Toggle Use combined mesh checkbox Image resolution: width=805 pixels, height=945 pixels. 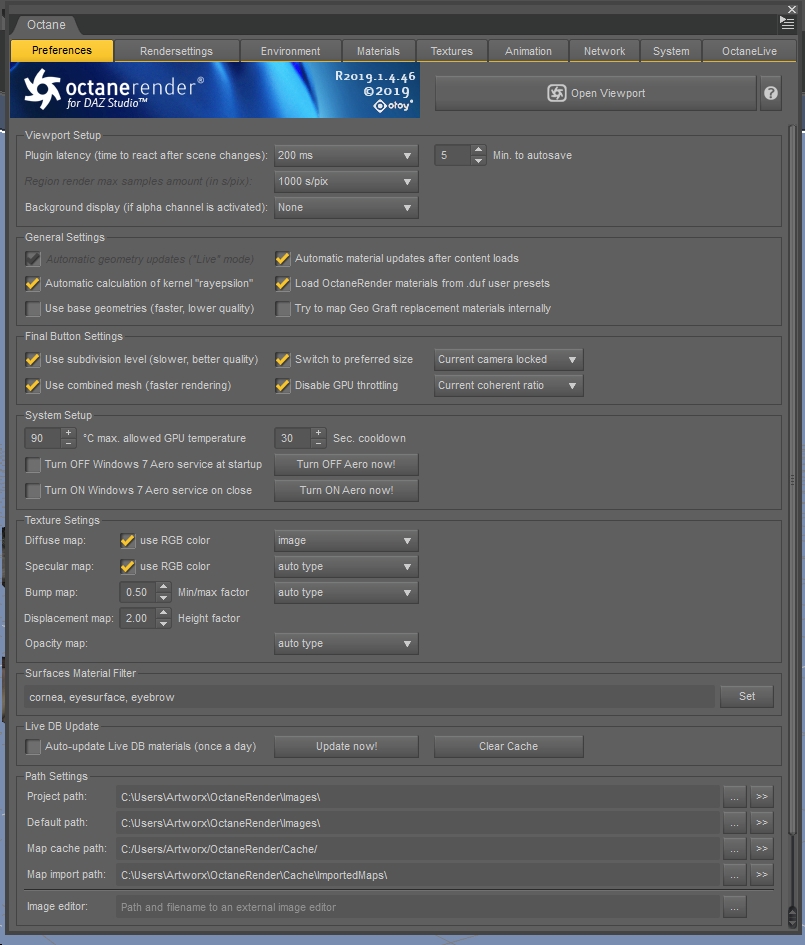33,386
